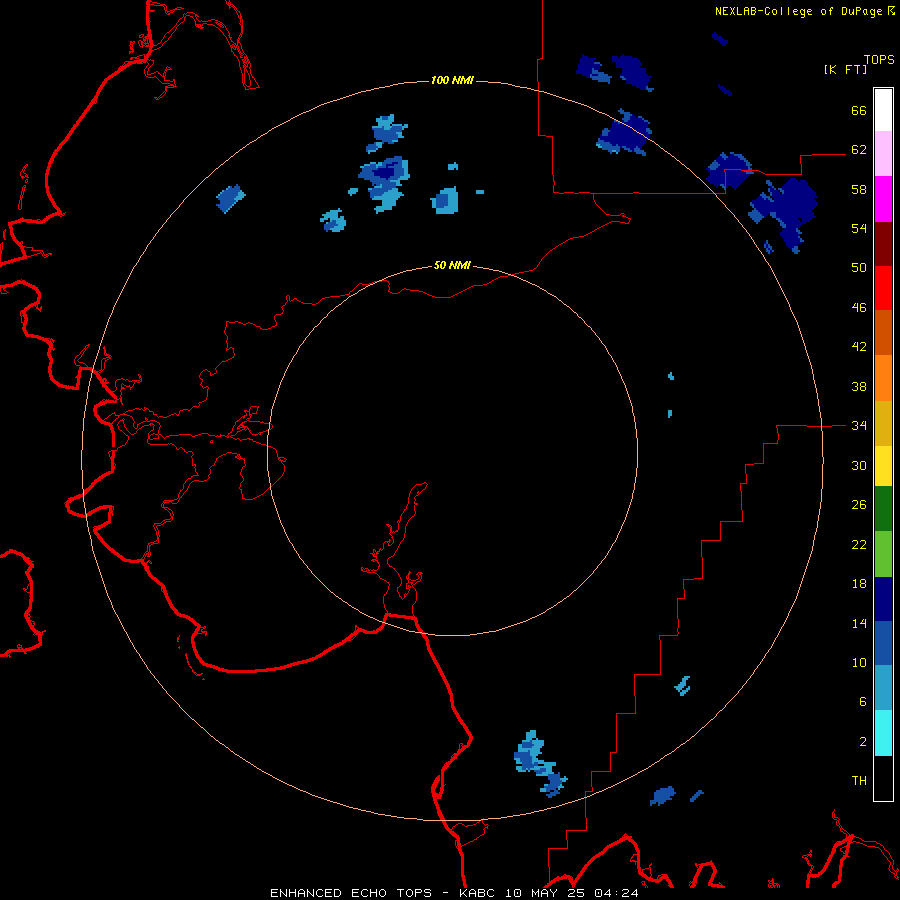Select the dark orange legend color block

pos(883,333)
